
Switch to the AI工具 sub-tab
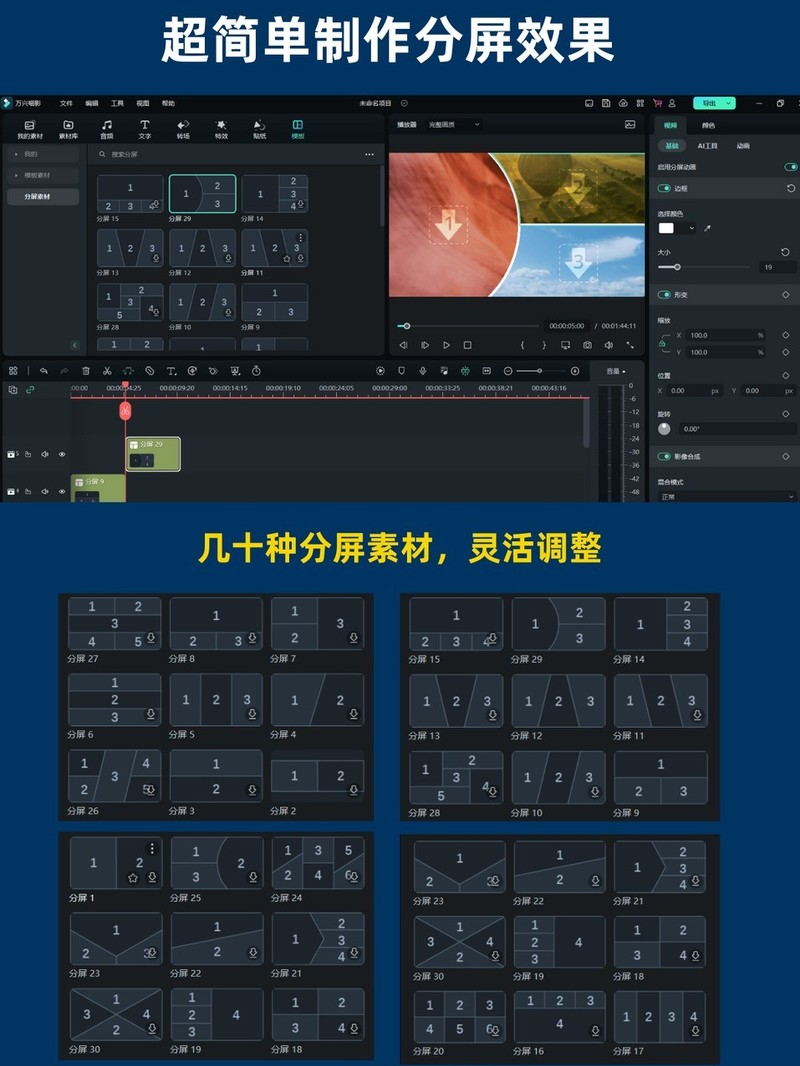[707, 145]
